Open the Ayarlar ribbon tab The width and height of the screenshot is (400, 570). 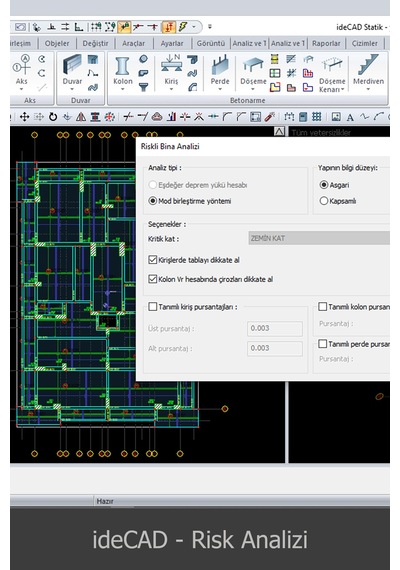pos(172,43)
